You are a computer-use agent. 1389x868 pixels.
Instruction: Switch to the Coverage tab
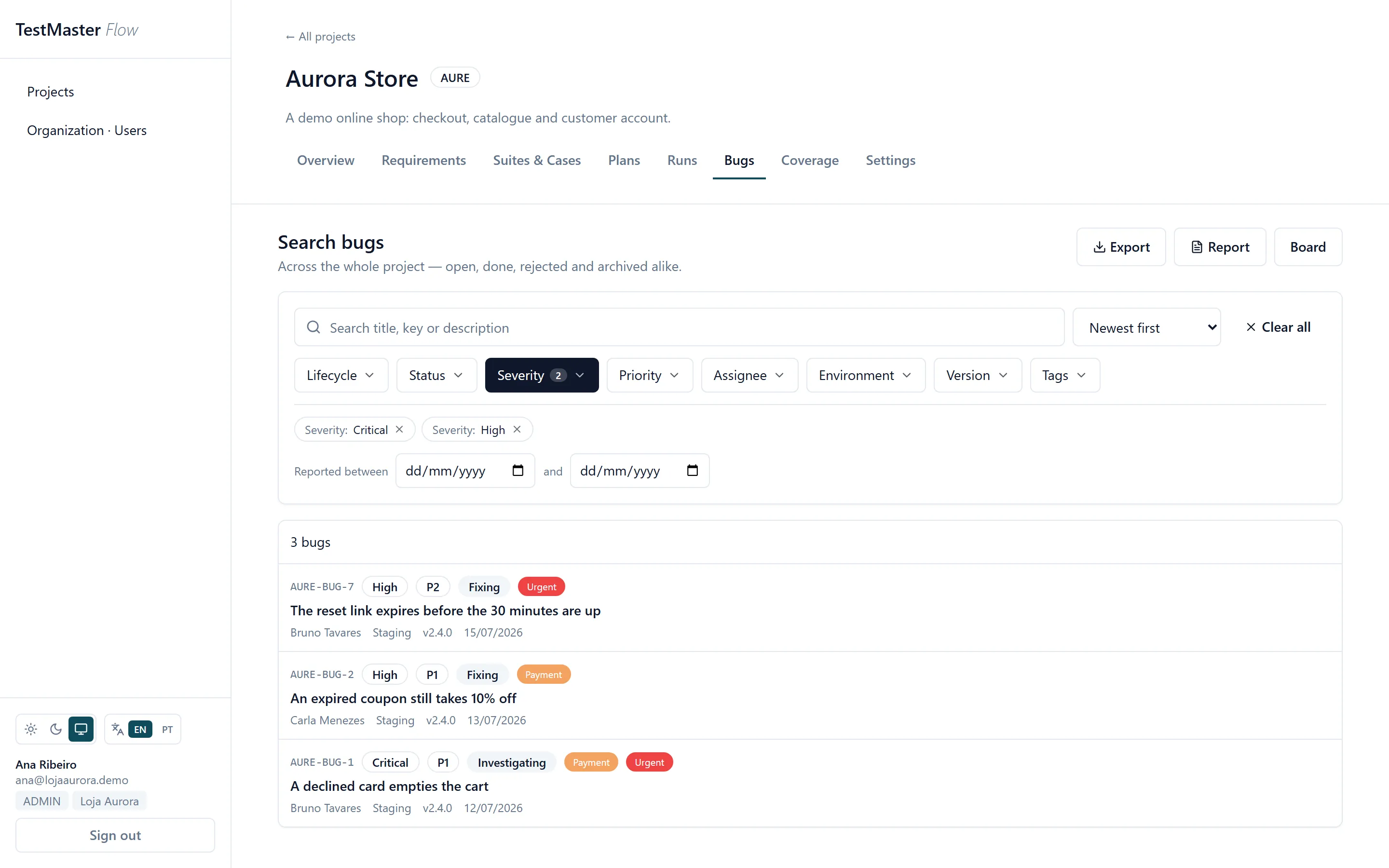point(809,160)
